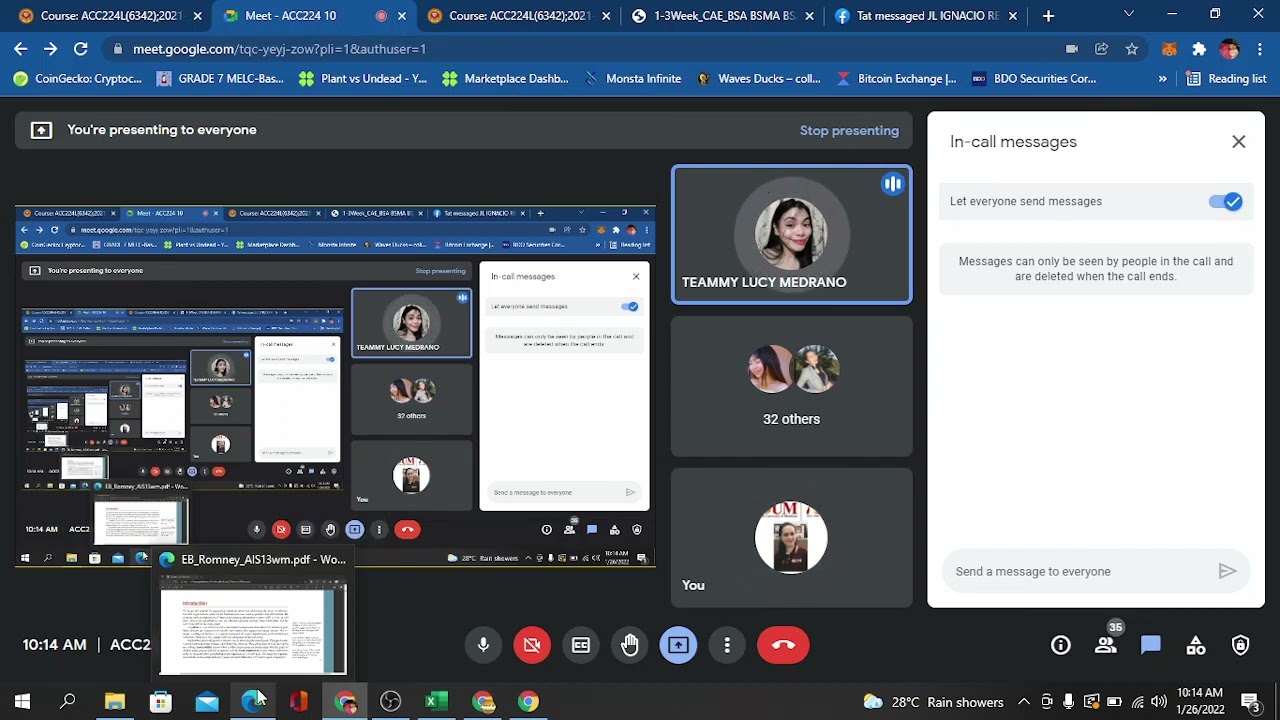This screenshot has height=720, width=1280.
Task: Leave the call with the red button
Action: point(783,645)
